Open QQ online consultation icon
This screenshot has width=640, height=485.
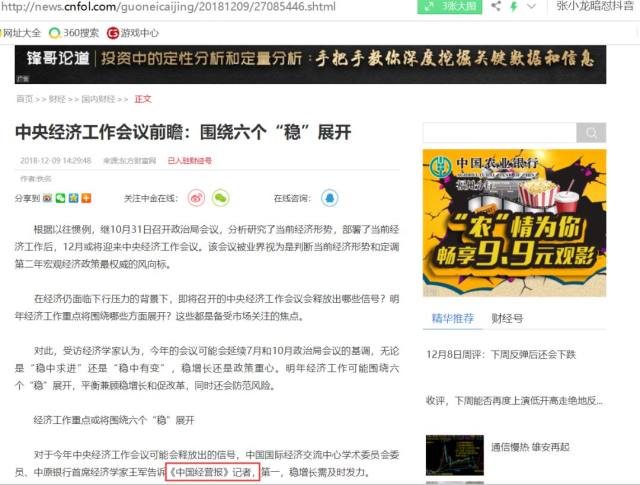[329, 198]
